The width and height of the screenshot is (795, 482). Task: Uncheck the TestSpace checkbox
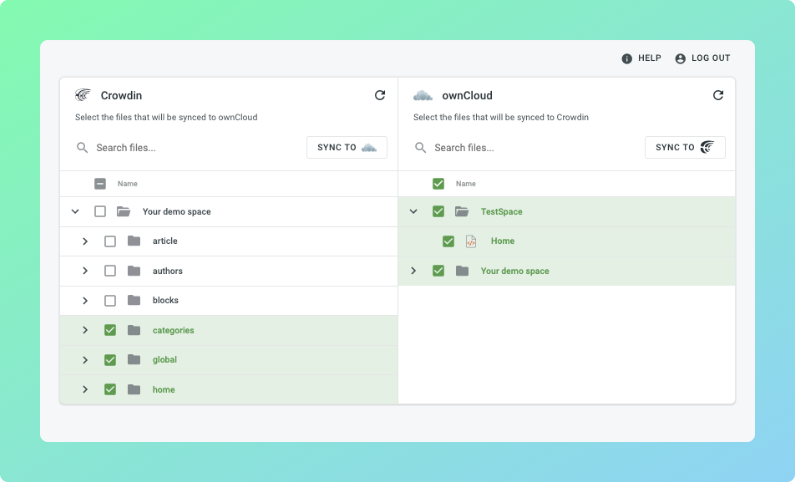(x=438, y=211)
